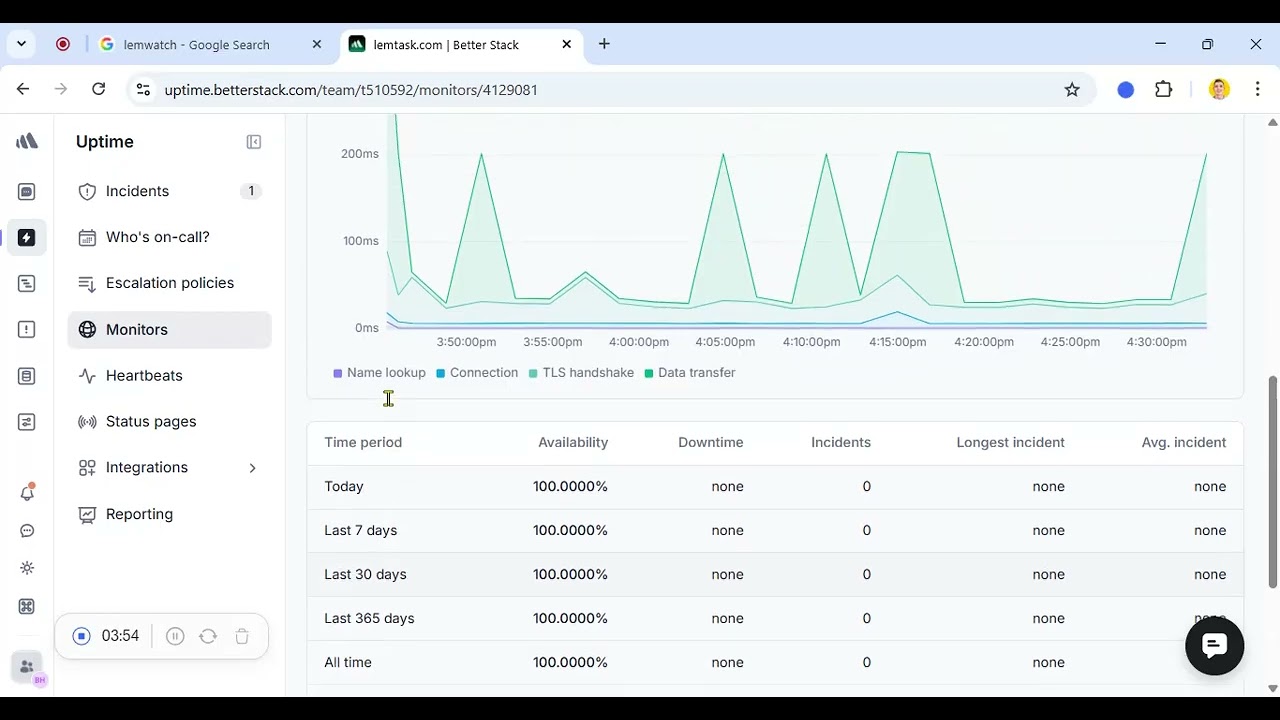This screenshot has height=720, width=1280.
Task: Open a new browser tab
Action: click(x=604, y=44)
